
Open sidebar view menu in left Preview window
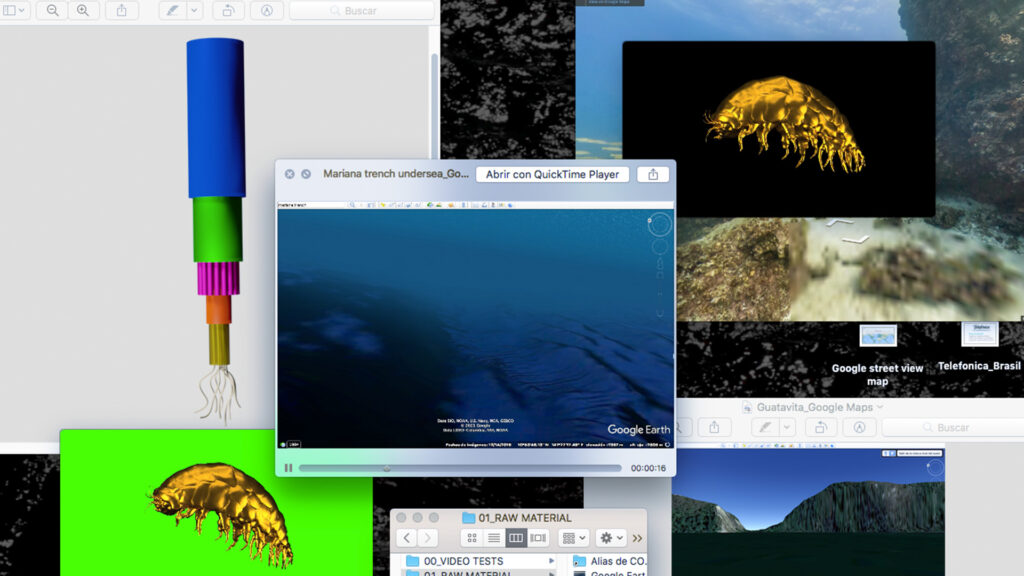click(x=14, y=10)
